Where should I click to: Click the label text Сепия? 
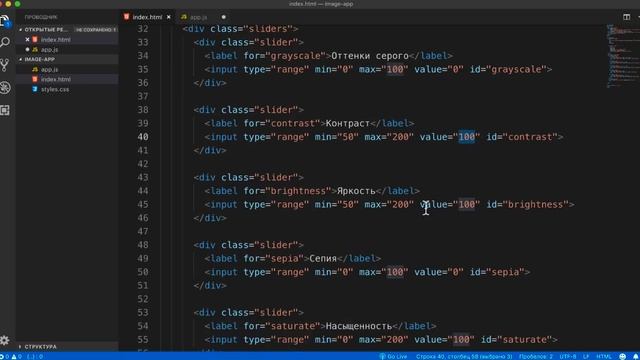[322, 258]
